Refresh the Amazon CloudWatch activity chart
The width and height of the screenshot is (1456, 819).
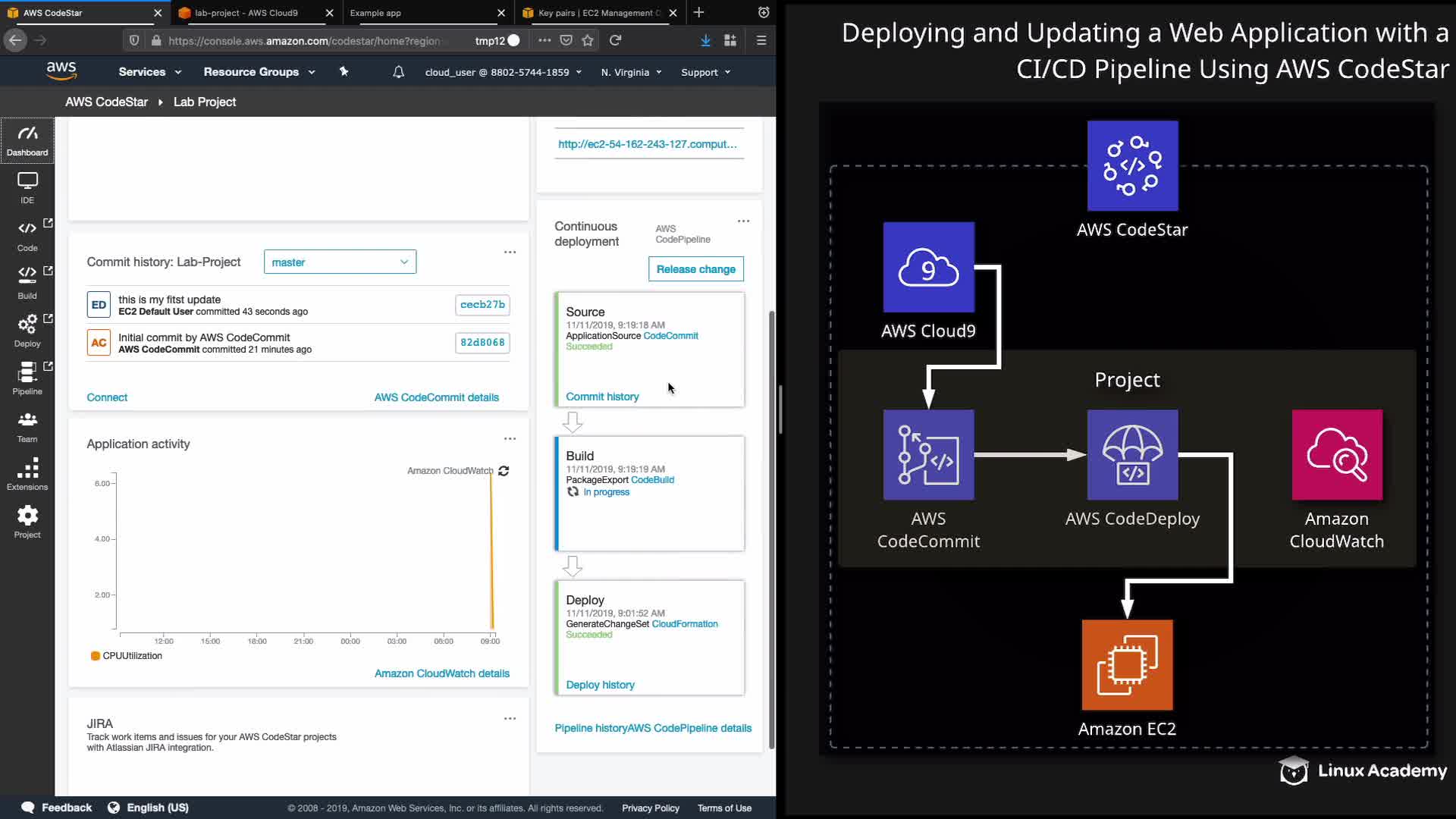pos(504,471)
